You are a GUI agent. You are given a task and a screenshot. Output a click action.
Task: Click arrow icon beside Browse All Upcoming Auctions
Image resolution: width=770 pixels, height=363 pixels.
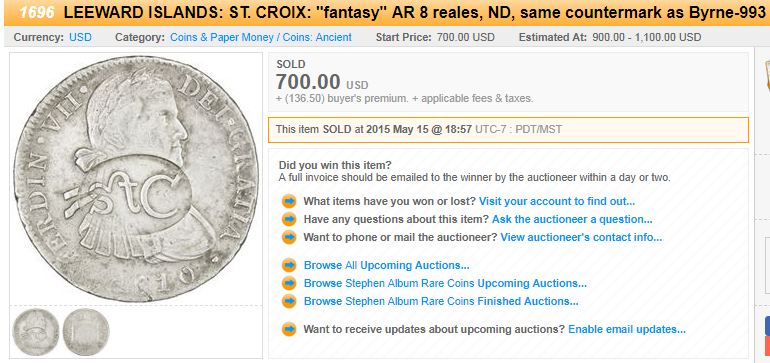[289, 265]
